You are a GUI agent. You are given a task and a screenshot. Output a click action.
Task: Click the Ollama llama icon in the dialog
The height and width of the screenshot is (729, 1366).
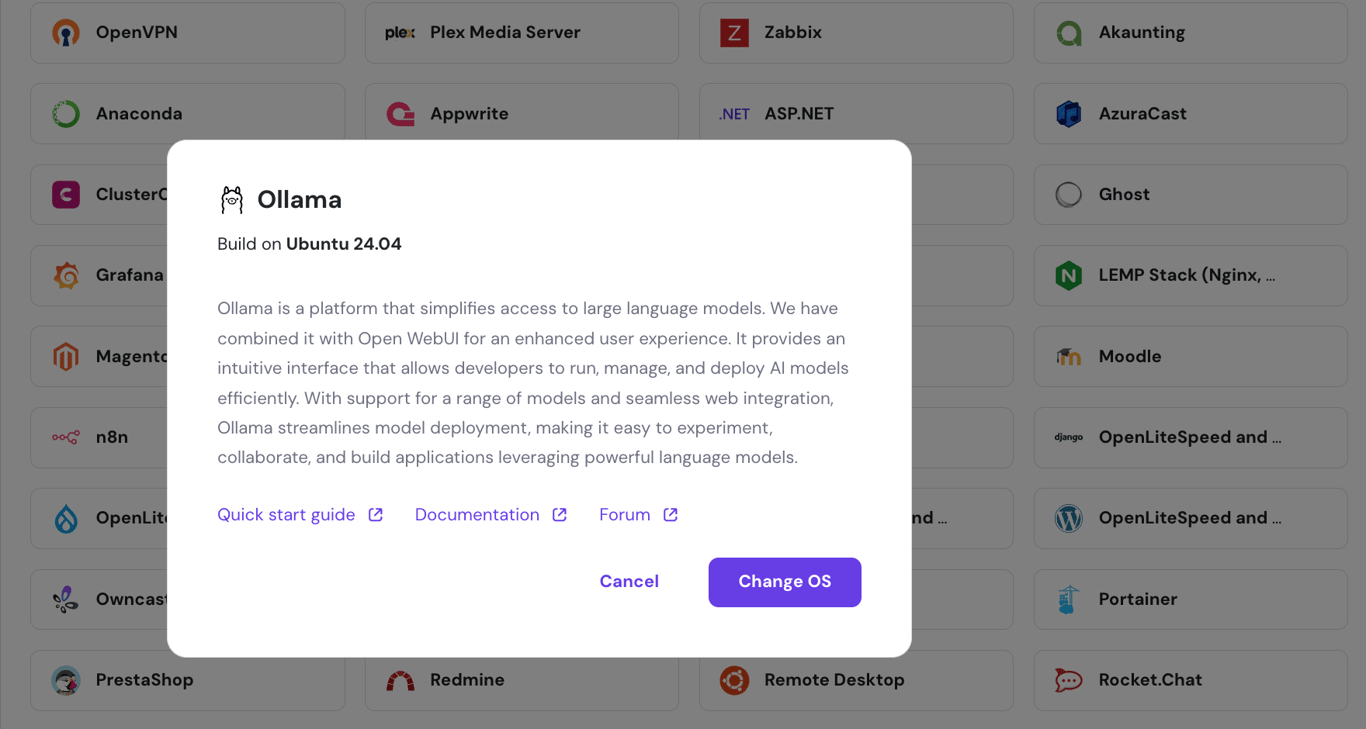pos(231,199)
